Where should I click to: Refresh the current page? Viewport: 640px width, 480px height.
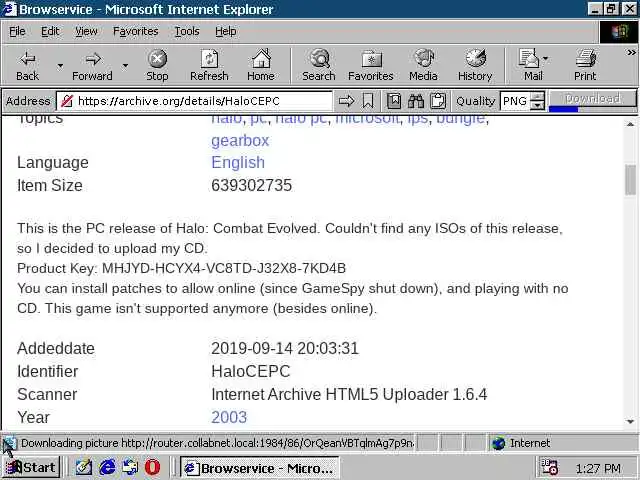point(209,66)
